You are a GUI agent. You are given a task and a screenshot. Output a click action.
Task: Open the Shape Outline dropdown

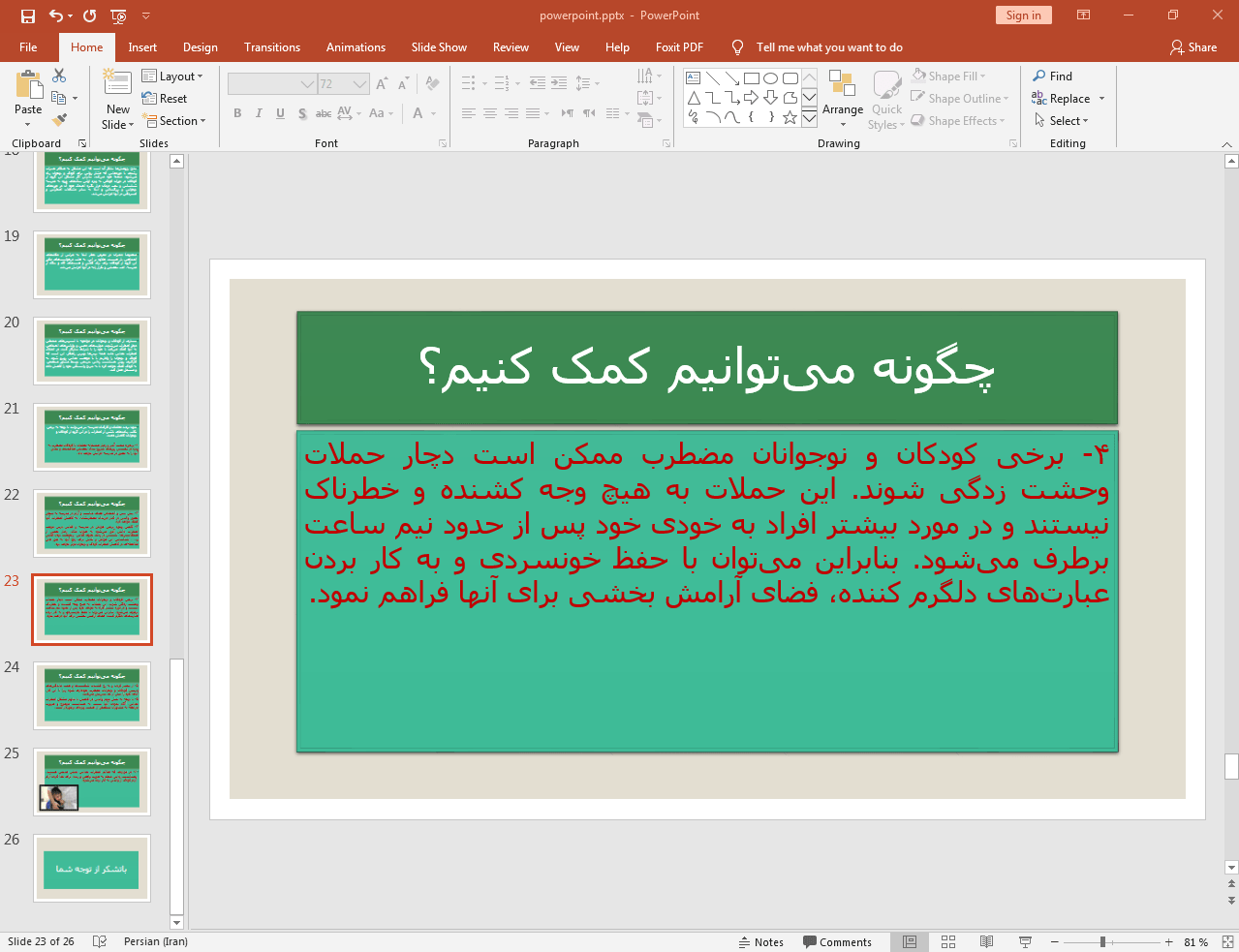pos(959,98)
